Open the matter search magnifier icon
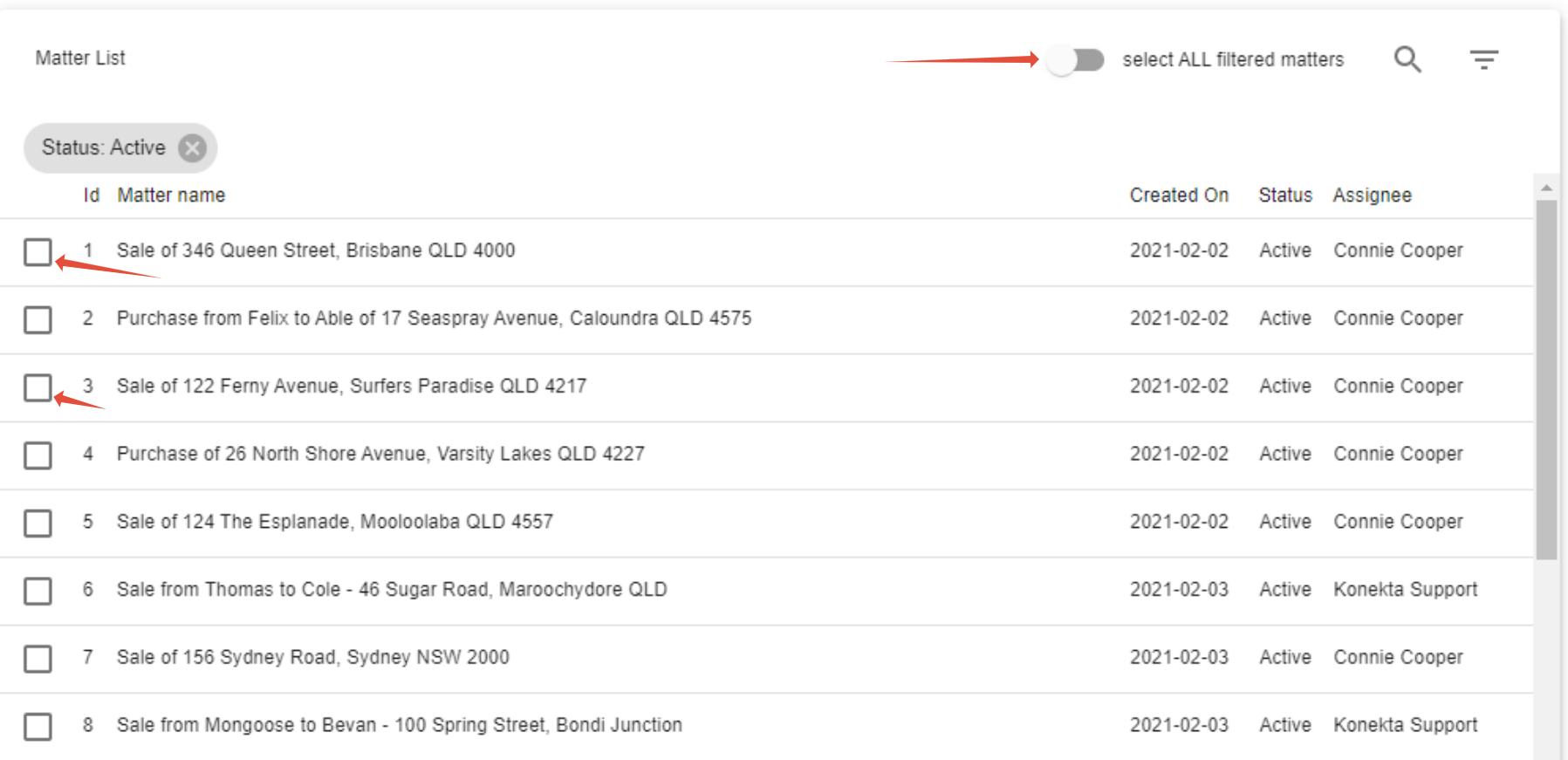Viewport: 1568px width, 760px height. [x=1407, y=59]
